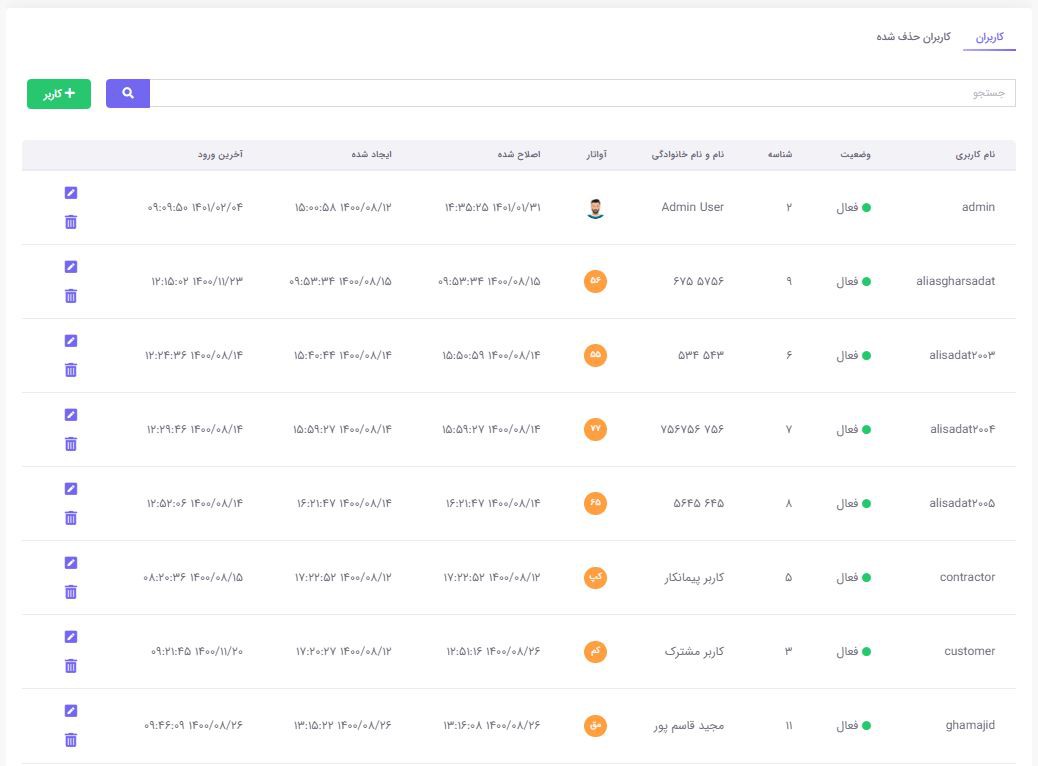Click in the جستجو search field

[x=582, y=93]
